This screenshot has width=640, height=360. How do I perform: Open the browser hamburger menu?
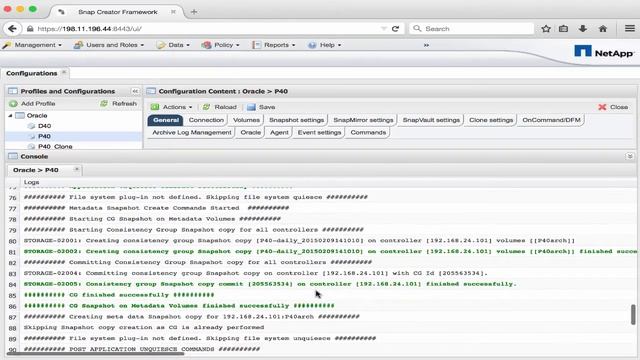coord(630,29)
